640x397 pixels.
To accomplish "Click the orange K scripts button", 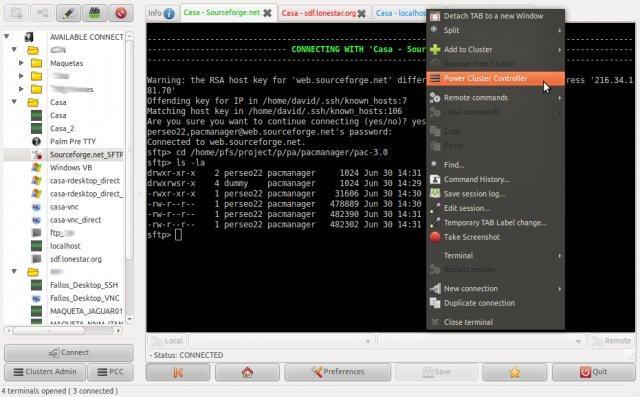I will [x=178, y=372].
